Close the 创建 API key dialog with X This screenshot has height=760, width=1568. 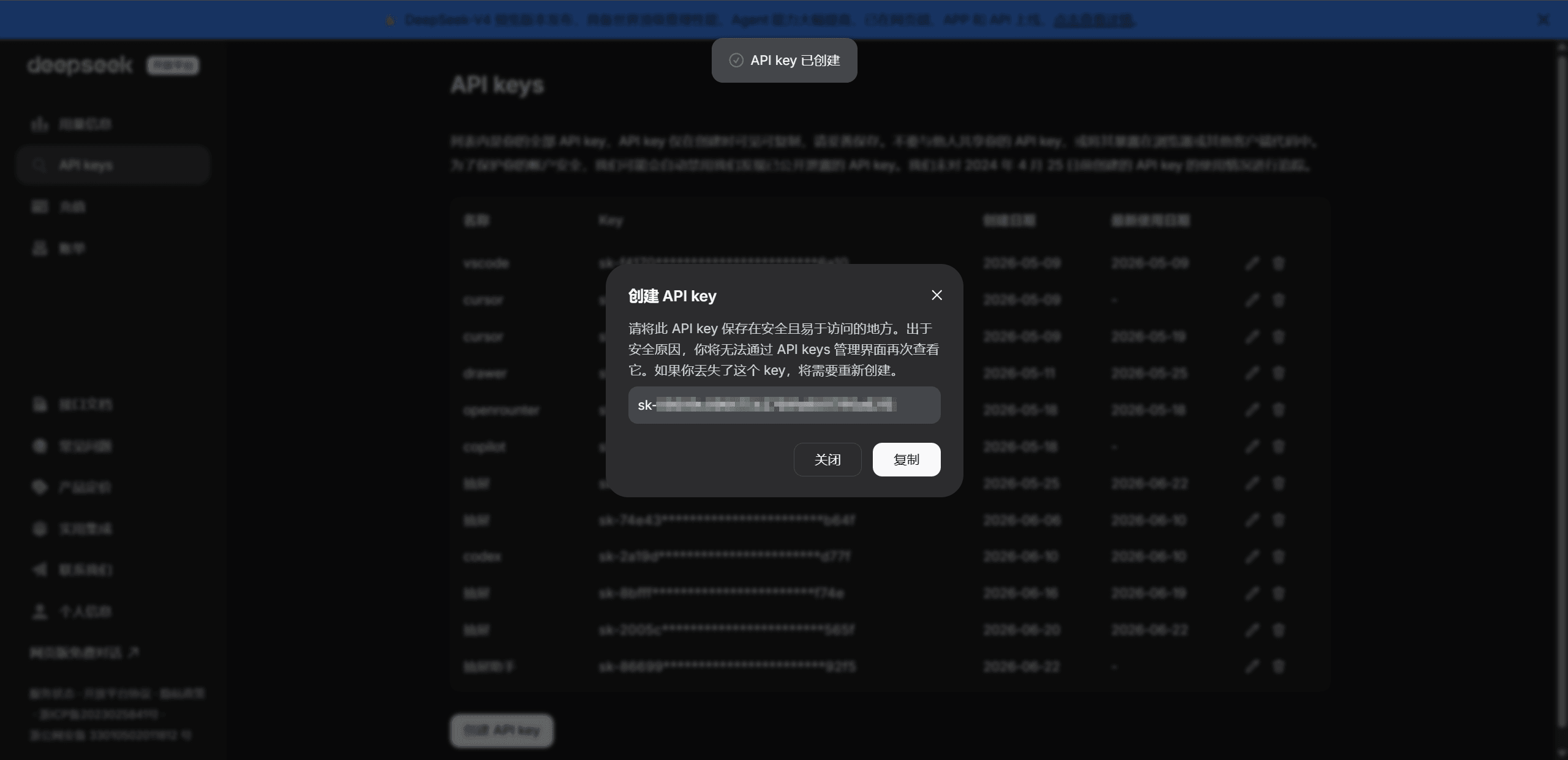pyautogui.click(x=937, y=295)
